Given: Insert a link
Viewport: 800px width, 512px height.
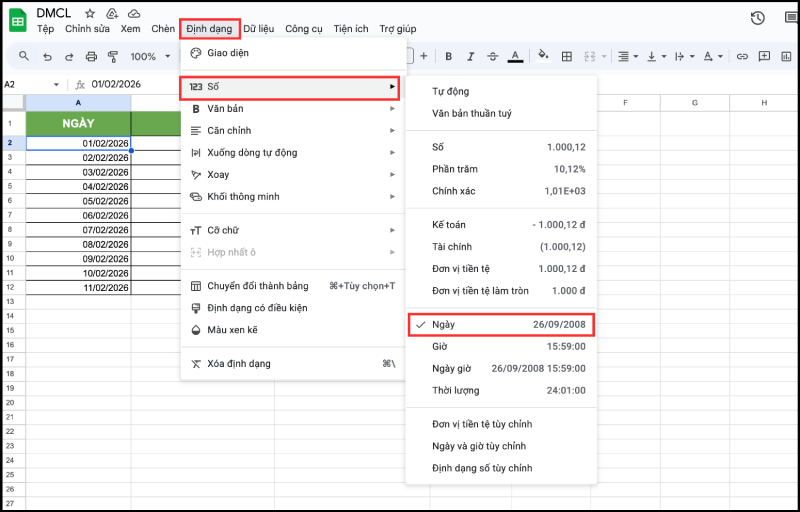Looking at the screenshot, I should pyautogui.click(x=742, y=57).
